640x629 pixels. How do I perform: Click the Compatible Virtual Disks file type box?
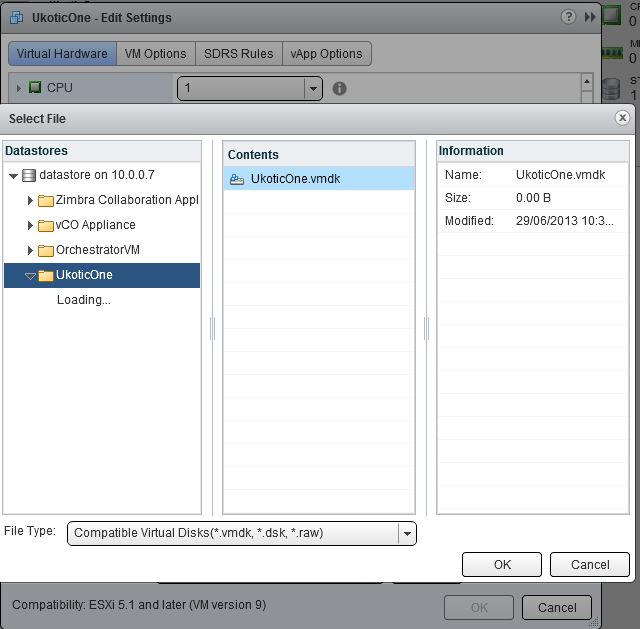(242, 533)
